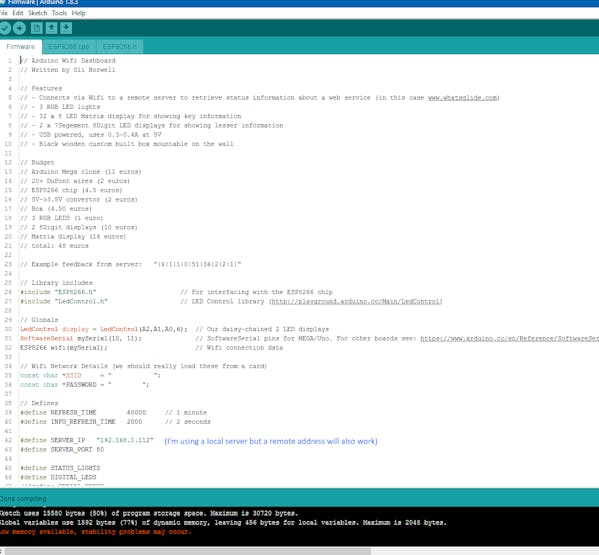Screen dimensions: 599x555
Task: Open a sketch with the Open icon
Action: (x=52, y=28)
